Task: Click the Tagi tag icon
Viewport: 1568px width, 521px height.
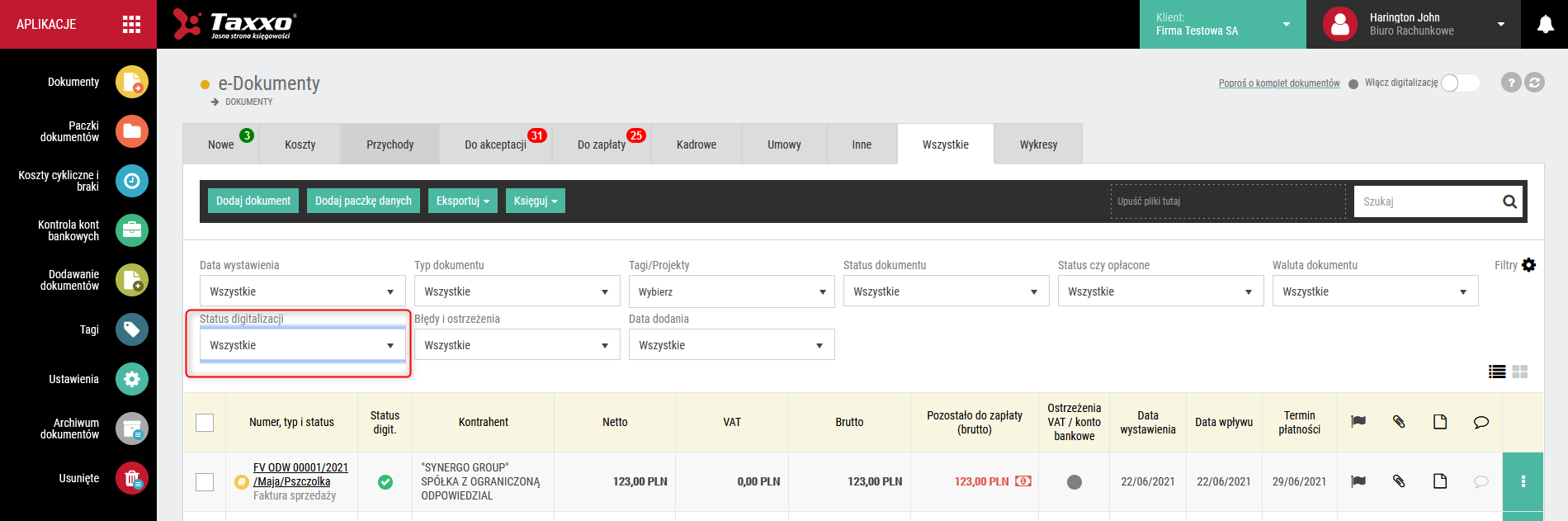Action: [x=132, y=329]
